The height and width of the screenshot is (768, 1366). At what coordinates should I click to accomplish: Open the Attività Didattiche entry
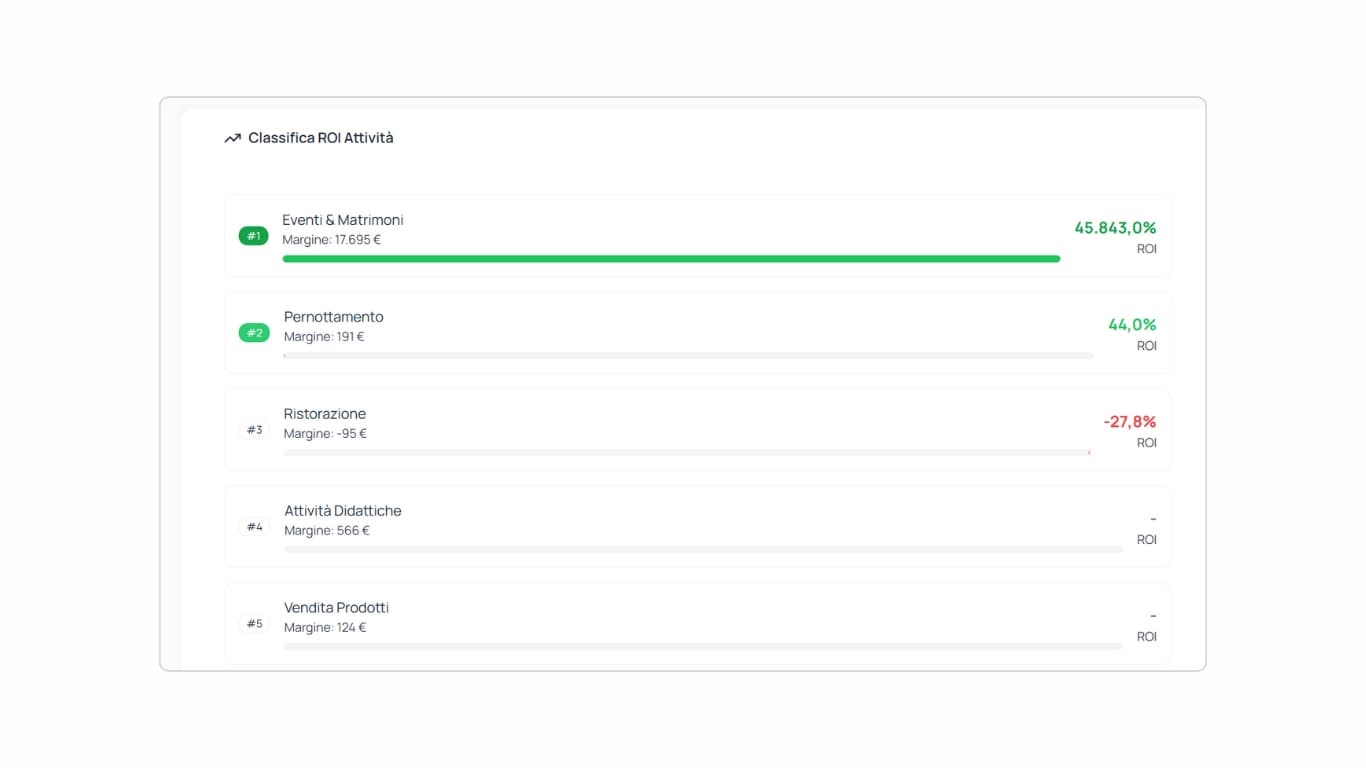click(x=342, y=511)
